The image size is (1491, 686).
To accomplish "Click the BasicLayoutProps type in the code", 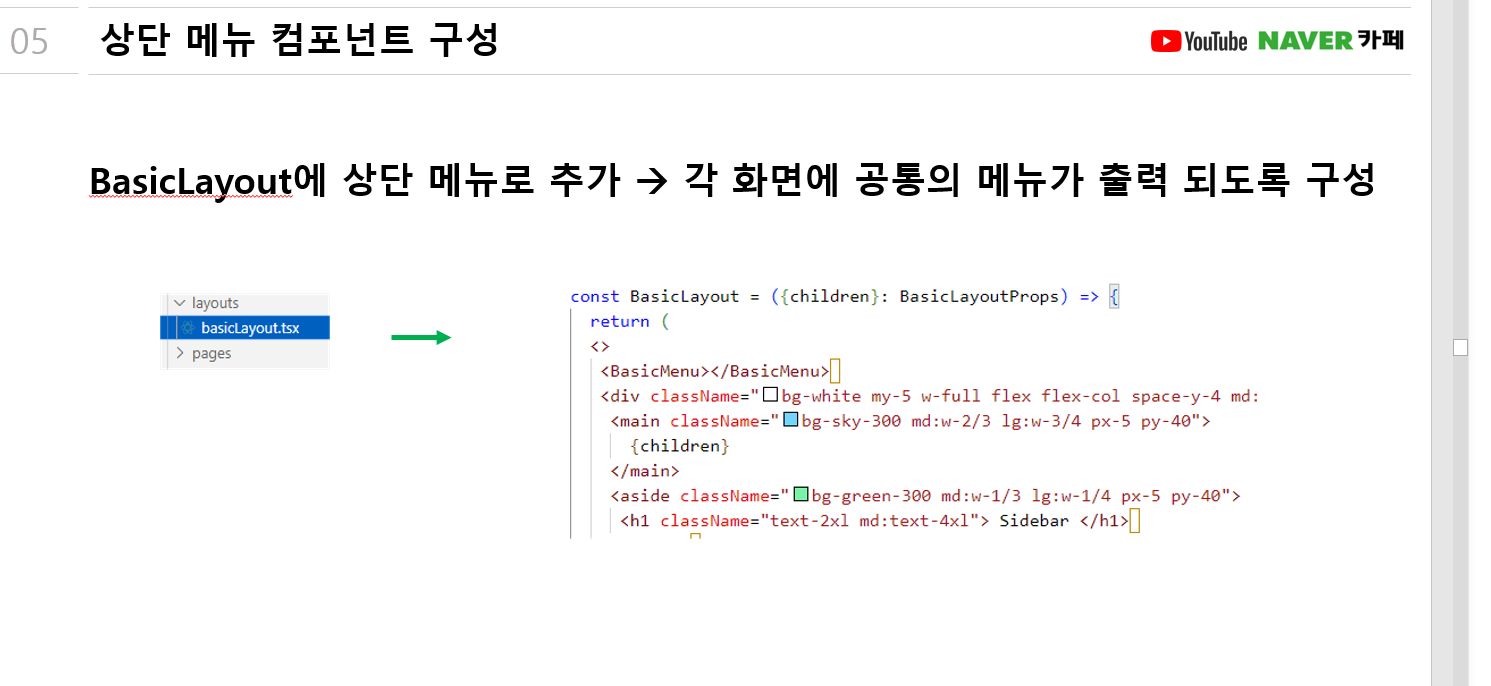I will (979, 297).
